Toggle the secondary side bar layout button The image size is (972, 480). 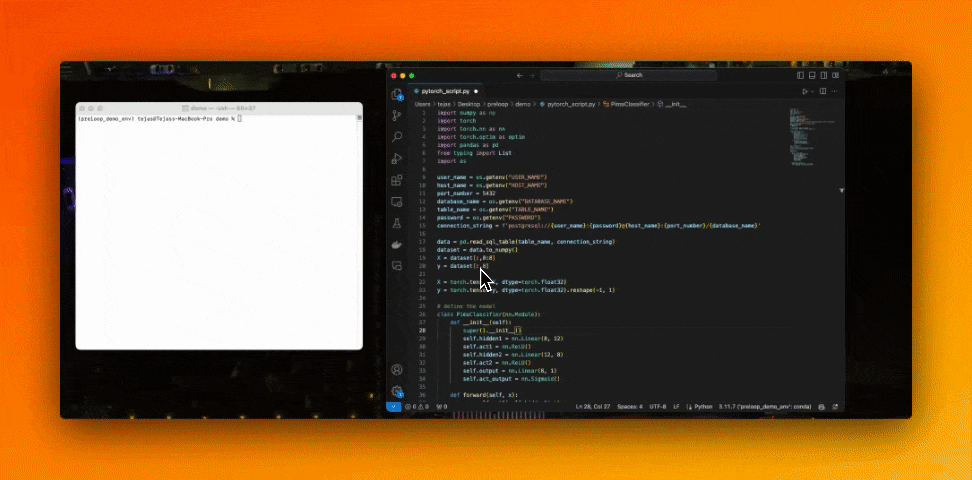point(824,75)
